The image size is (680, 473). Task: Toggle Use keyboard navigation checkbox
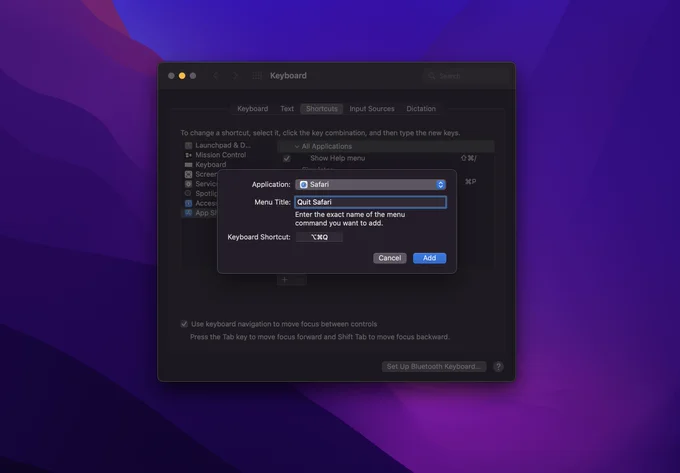tap(184, 324)
